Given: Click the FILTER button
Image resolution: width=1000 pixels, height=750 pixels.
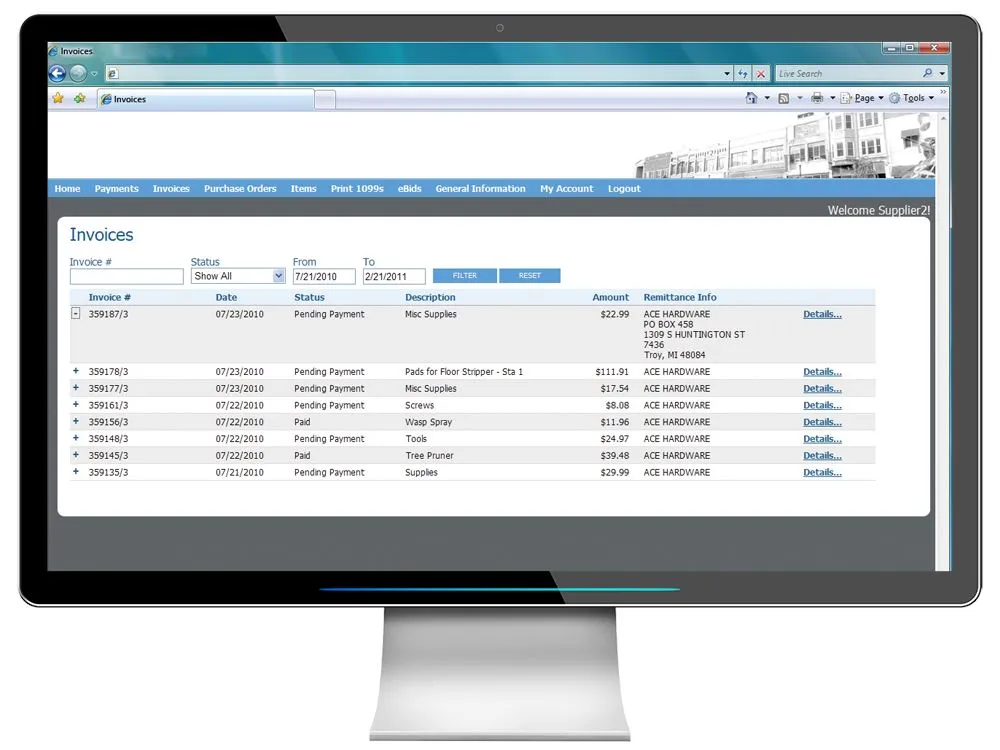Looking at the screenshot, I should 464,275.
